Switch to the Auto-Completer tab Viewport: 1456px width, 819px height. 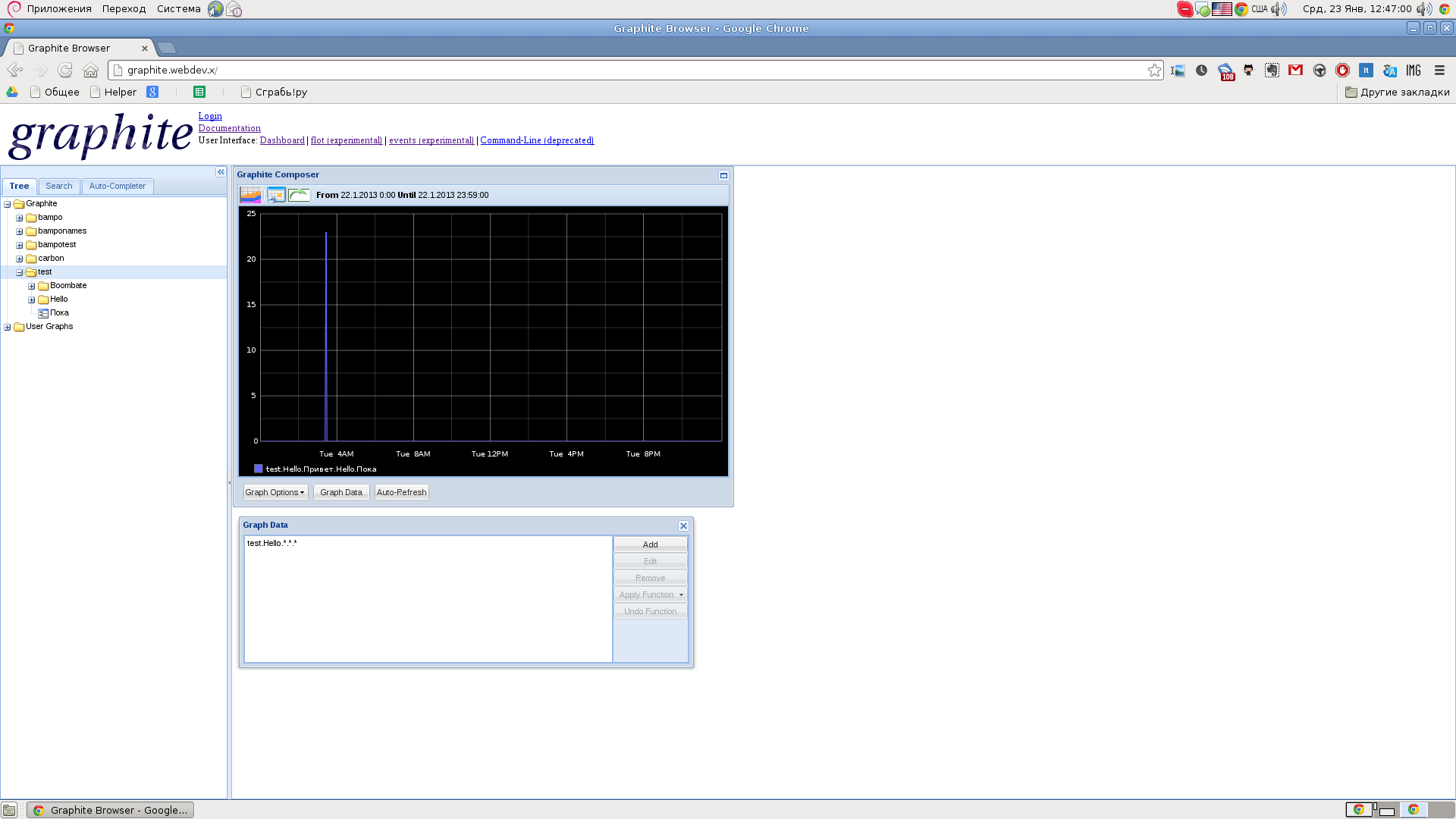(118, 186)
